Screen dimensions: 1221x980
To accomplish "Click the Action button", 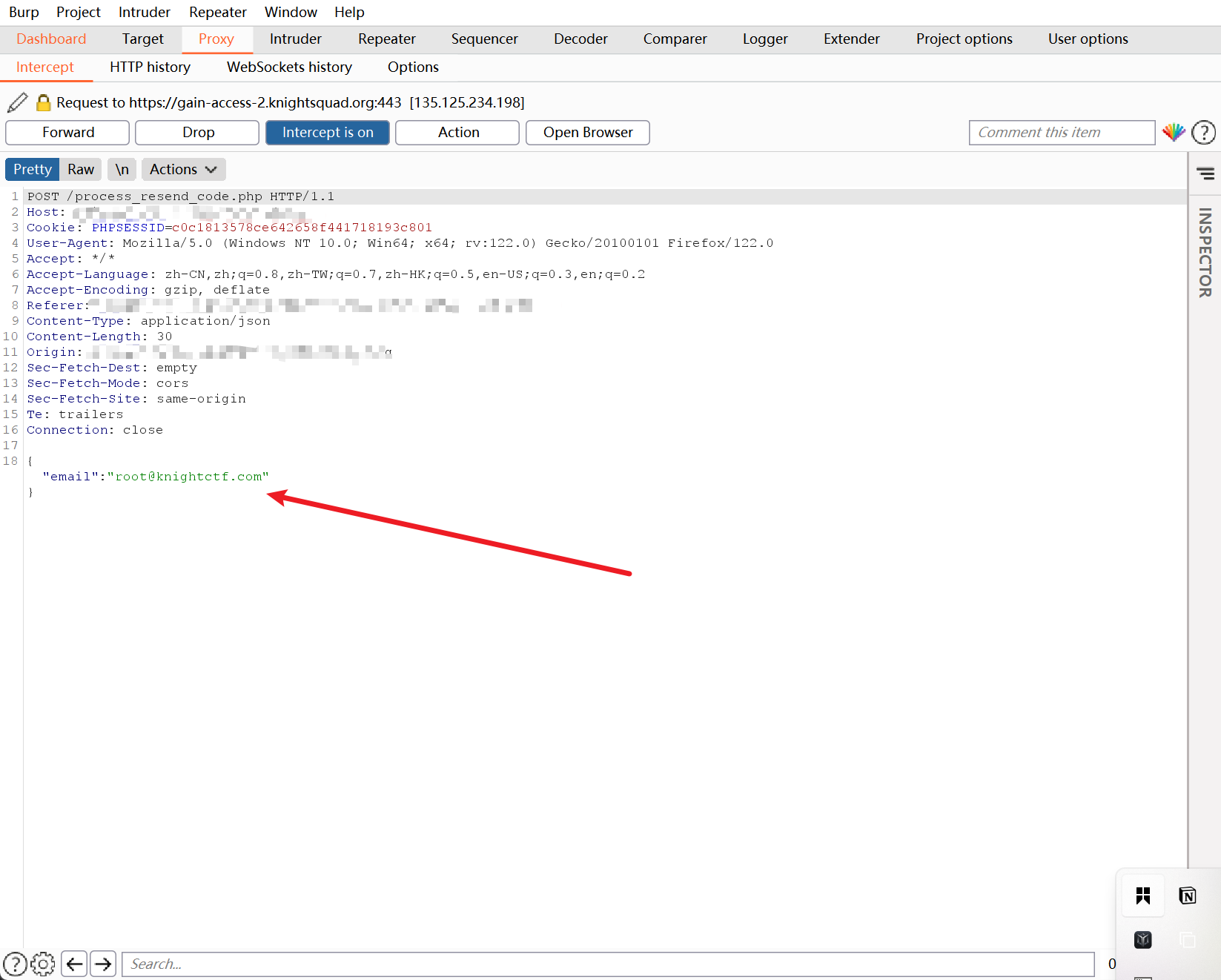I will [458, 133].
